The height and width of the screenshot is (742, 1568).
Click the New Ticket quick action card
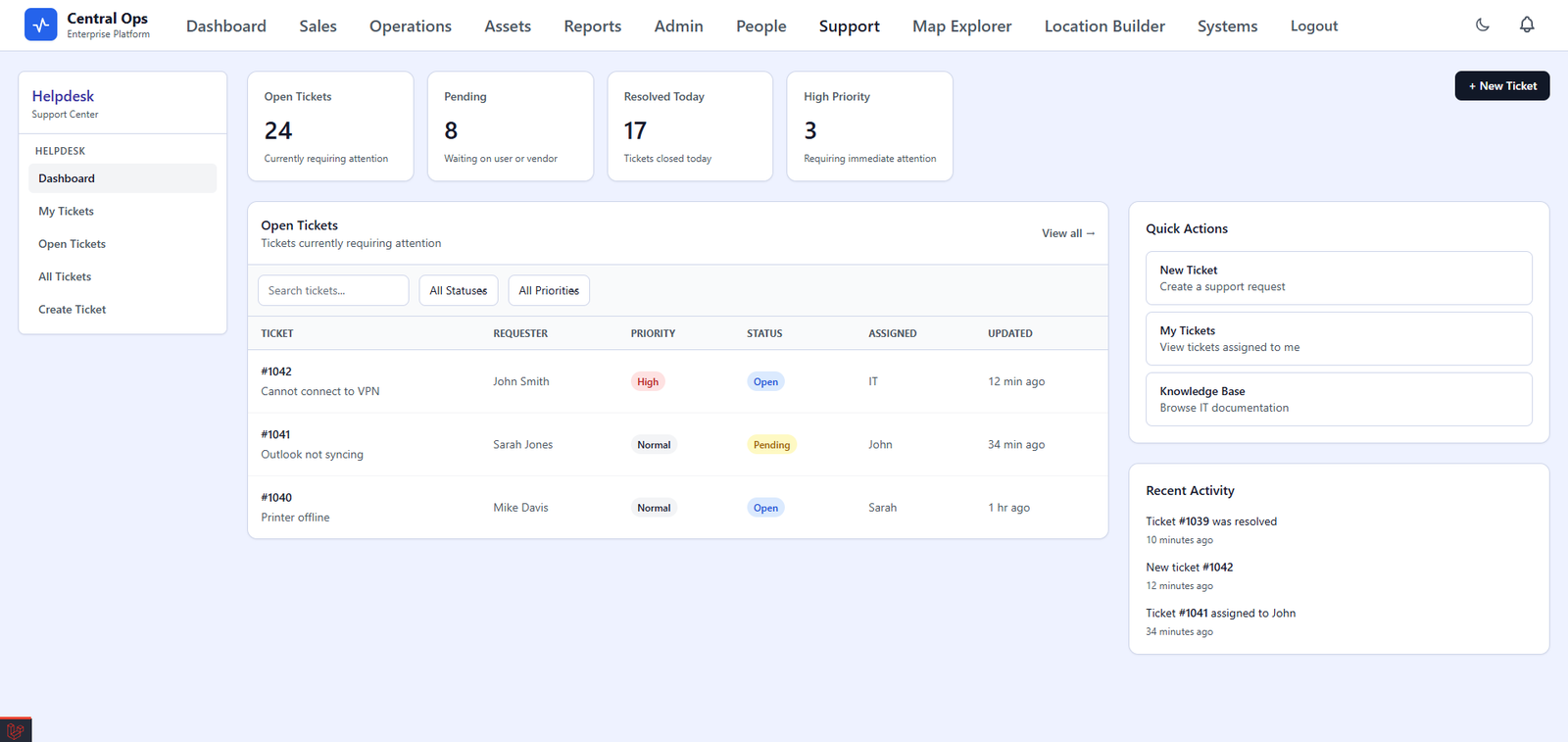click(1339, 278)
